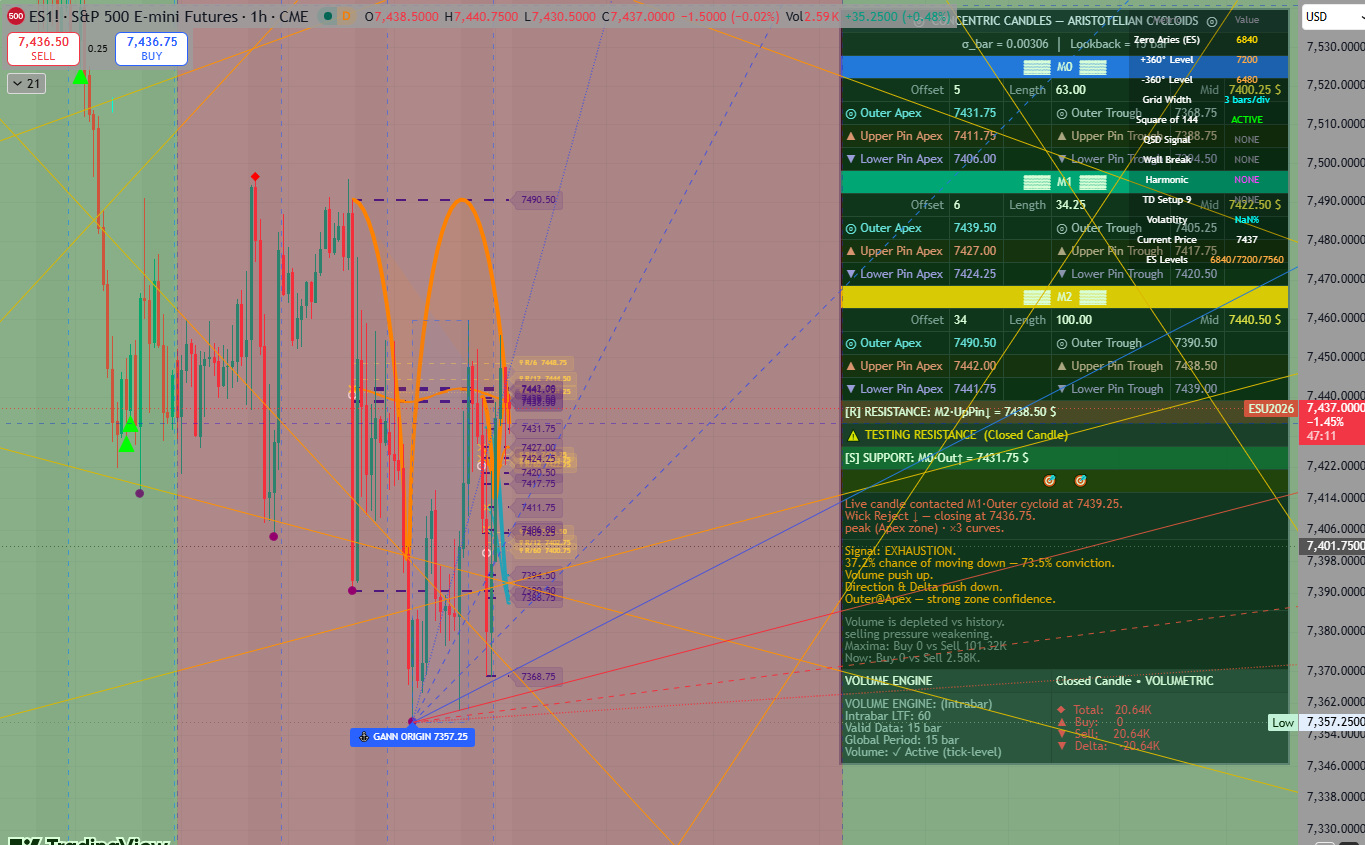
Task: Click the 7431.75 level label on chart
Action: click(537, 428)
